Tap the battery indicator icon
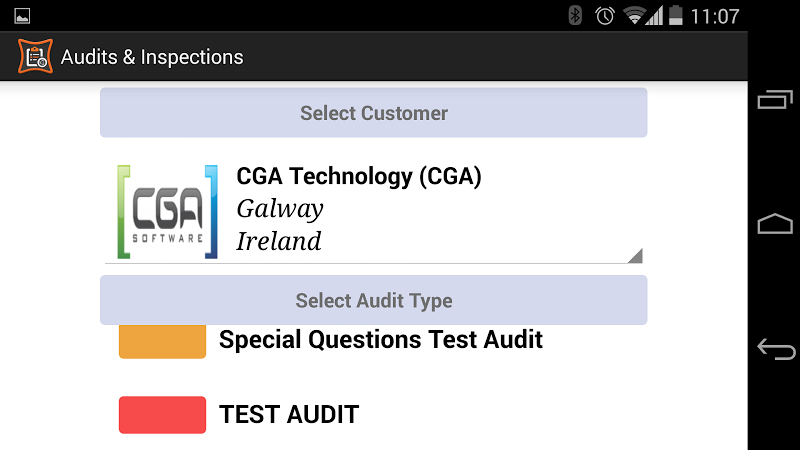 [x=676, y=15]
